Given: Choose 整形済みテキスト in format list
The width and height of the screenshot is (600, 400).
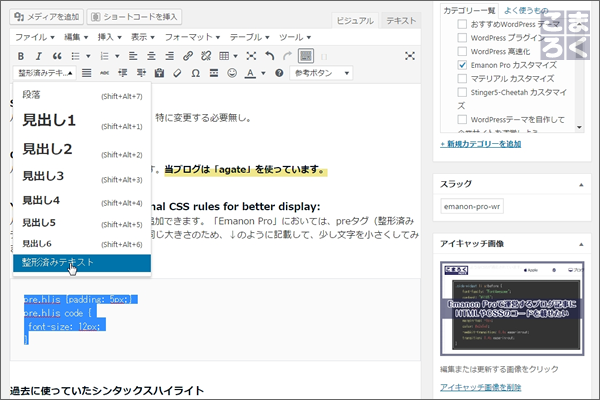Looking at the screenshot, I should 82,263.
